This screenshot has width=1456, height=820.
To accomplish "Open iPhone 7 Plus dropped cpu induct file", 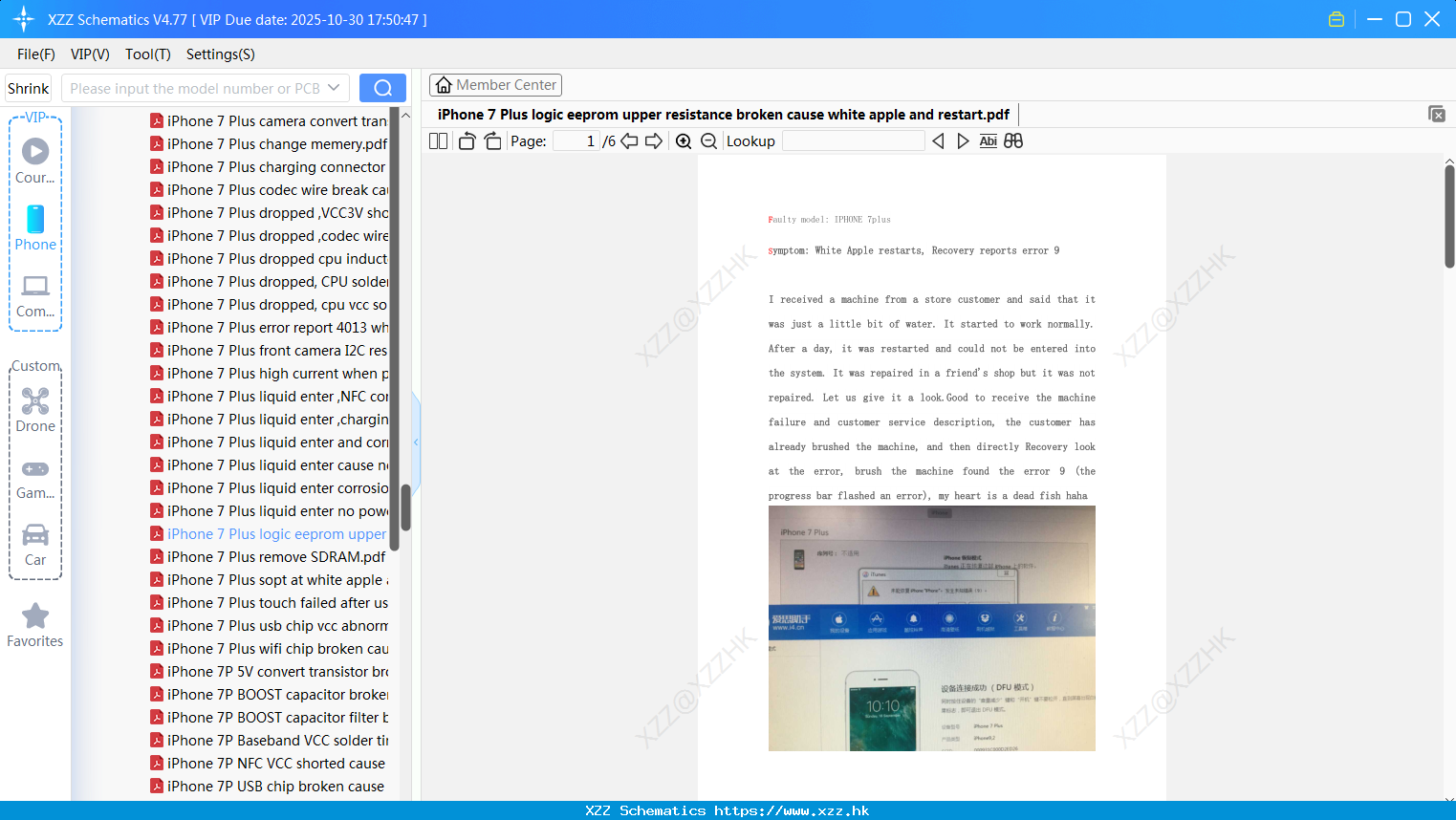I will click(x=269, y=259).
